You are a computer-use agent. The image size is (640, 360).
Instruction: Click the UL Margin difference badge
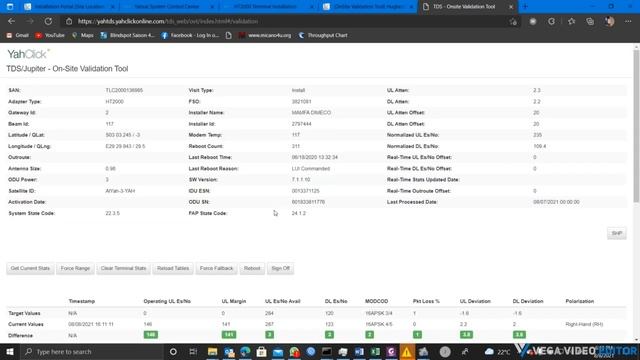click(x=229, y=335)
